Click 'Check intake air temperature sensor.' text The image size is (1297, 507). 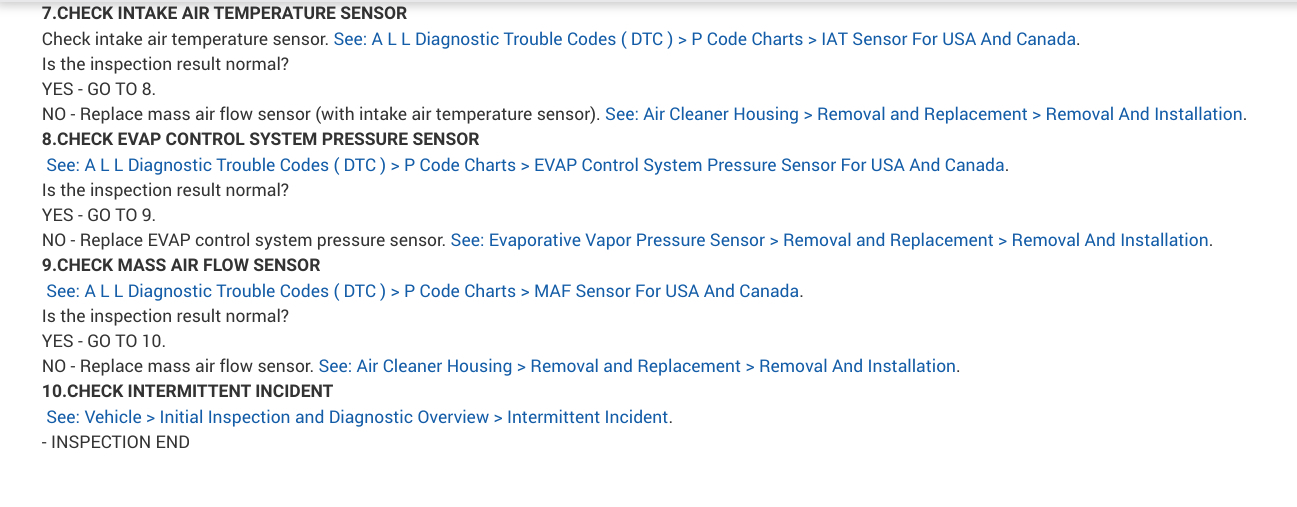(x=185, y=39)
